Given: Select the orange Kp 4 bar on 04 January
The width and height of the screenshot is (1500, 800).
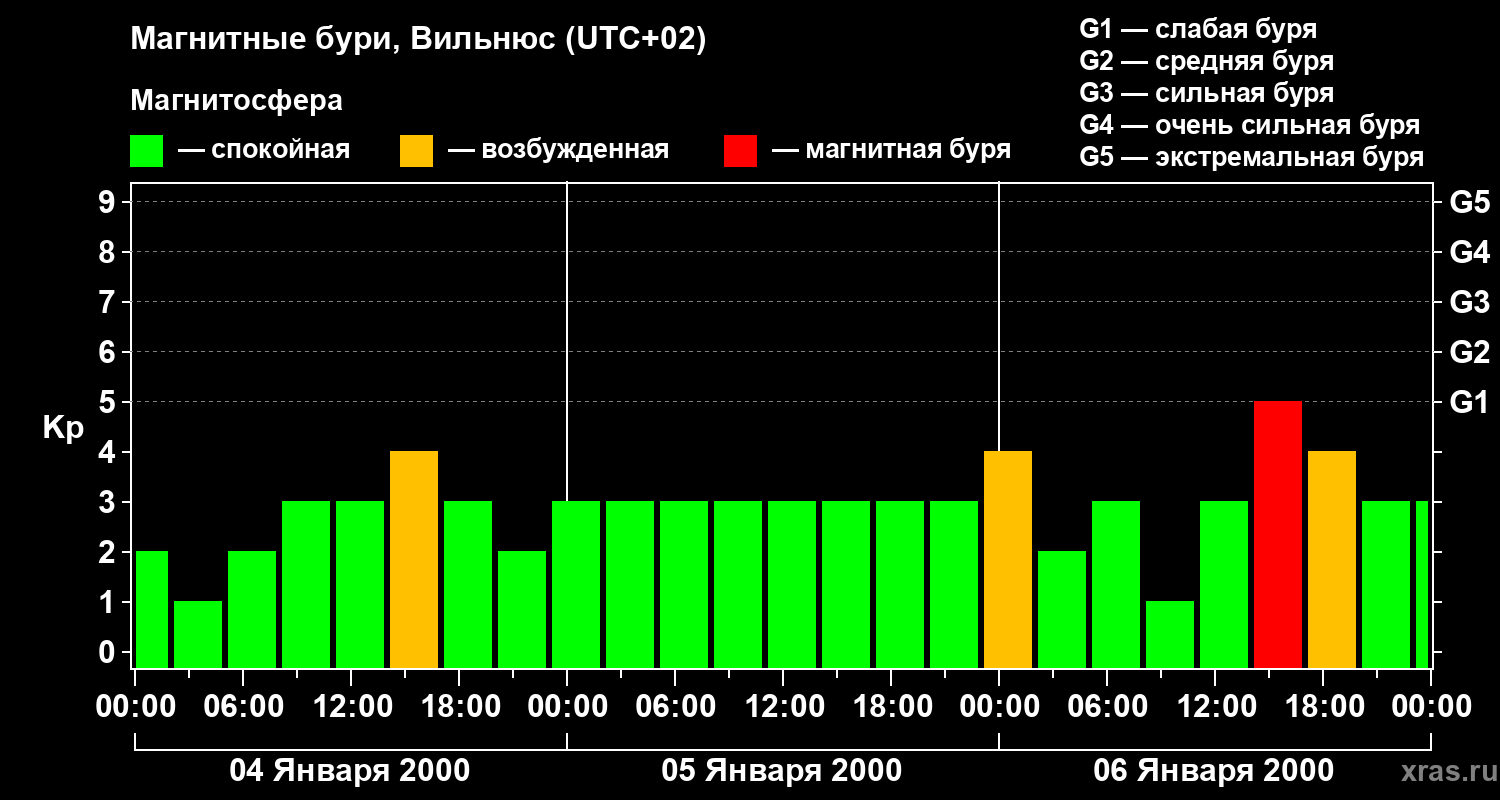Looking at the screenshot, I should (x=414, y=559).
